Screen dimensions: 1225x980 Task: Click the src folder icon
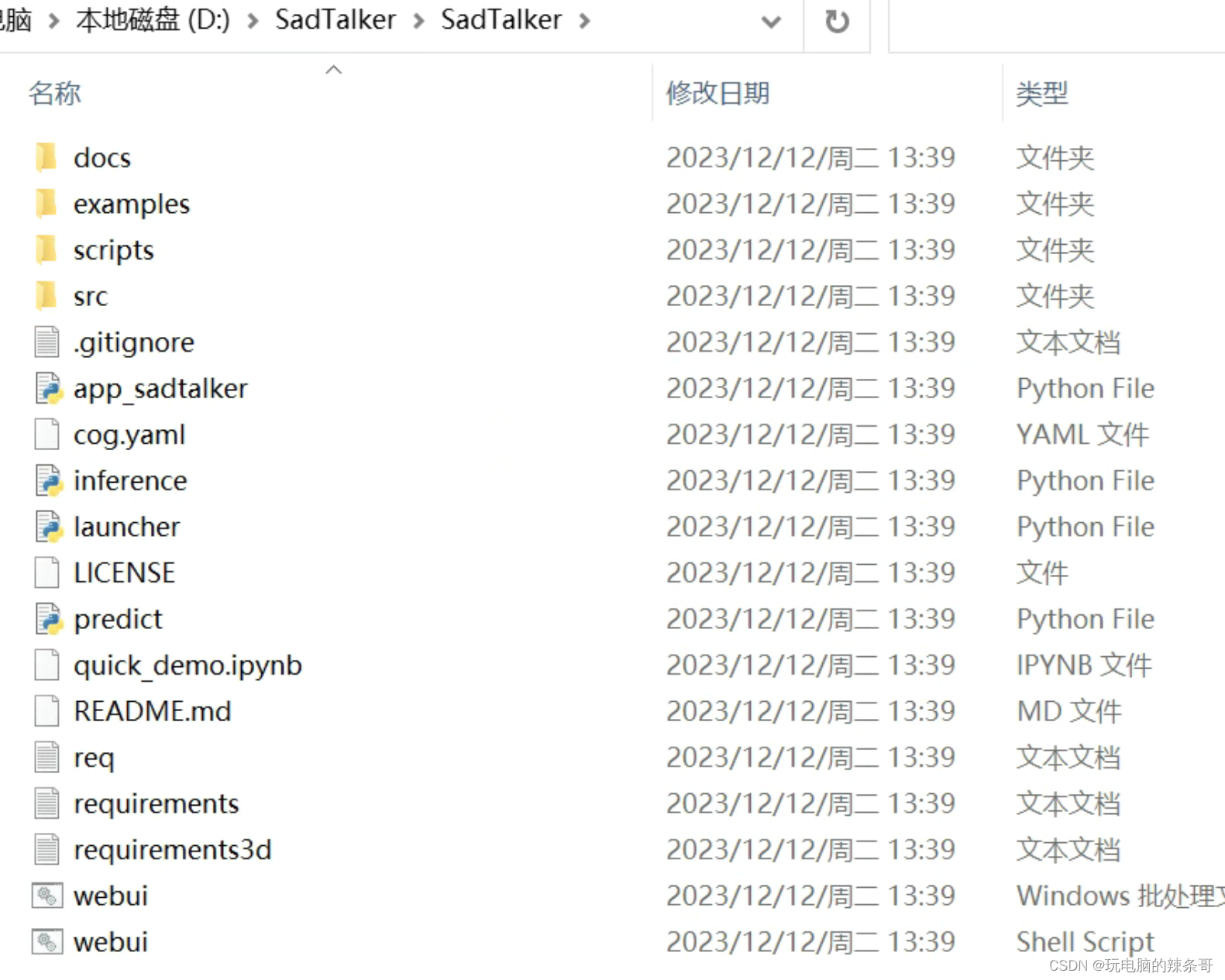(x=46, y=296)
